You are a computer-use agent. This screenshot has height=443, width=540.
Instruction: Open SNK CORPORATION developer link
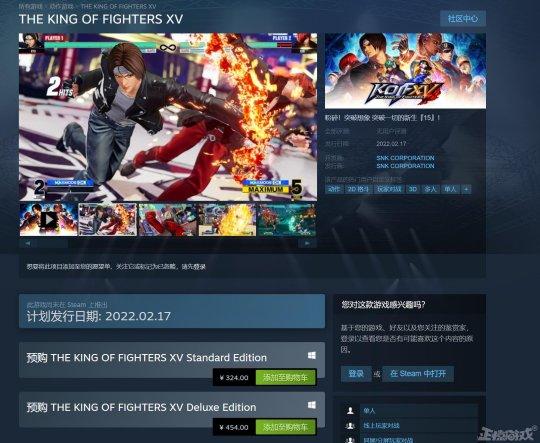[405, 158]
